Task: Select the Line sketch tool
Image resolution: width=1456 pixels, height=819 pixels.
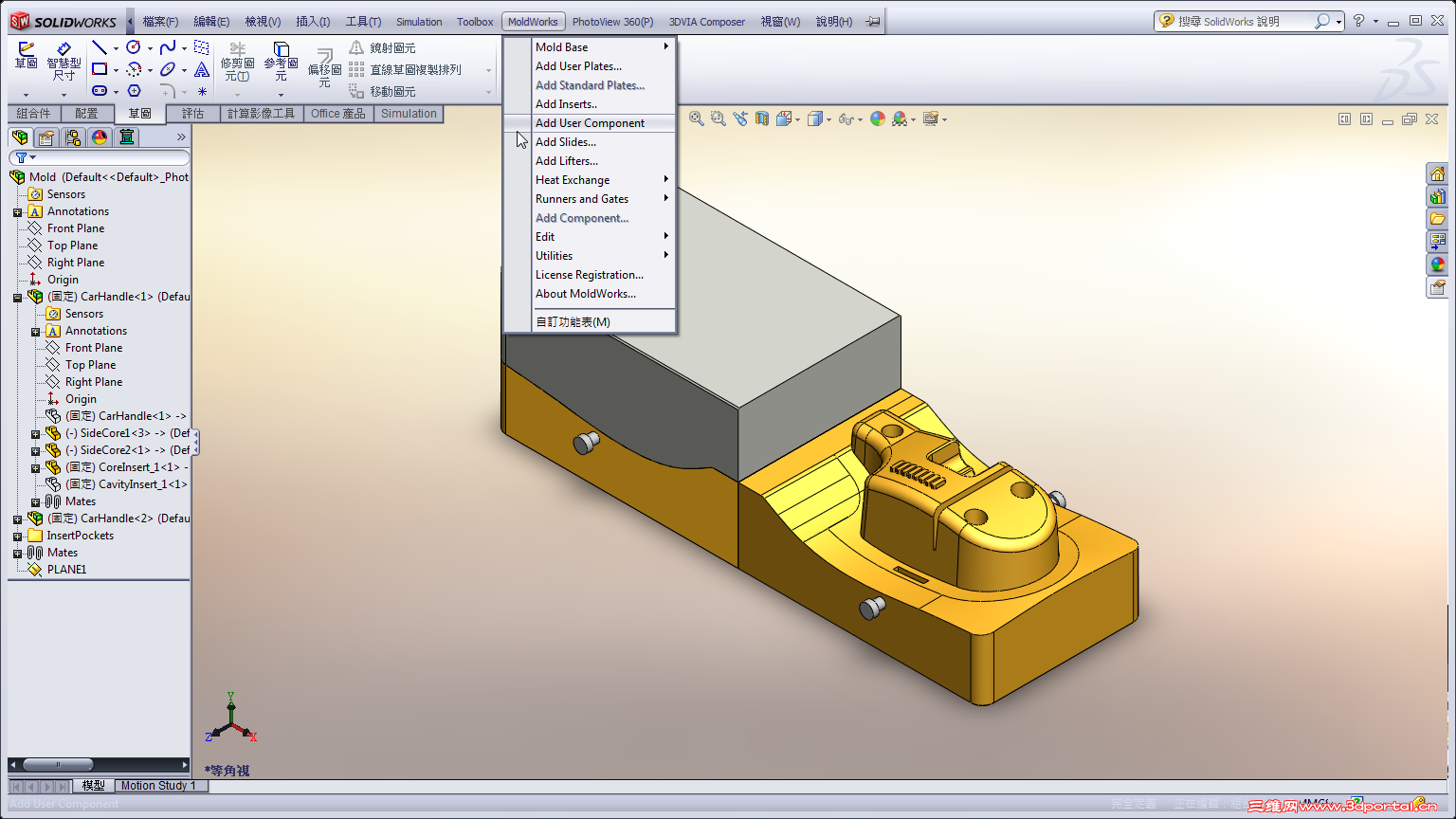Action: tap(100, 47)
